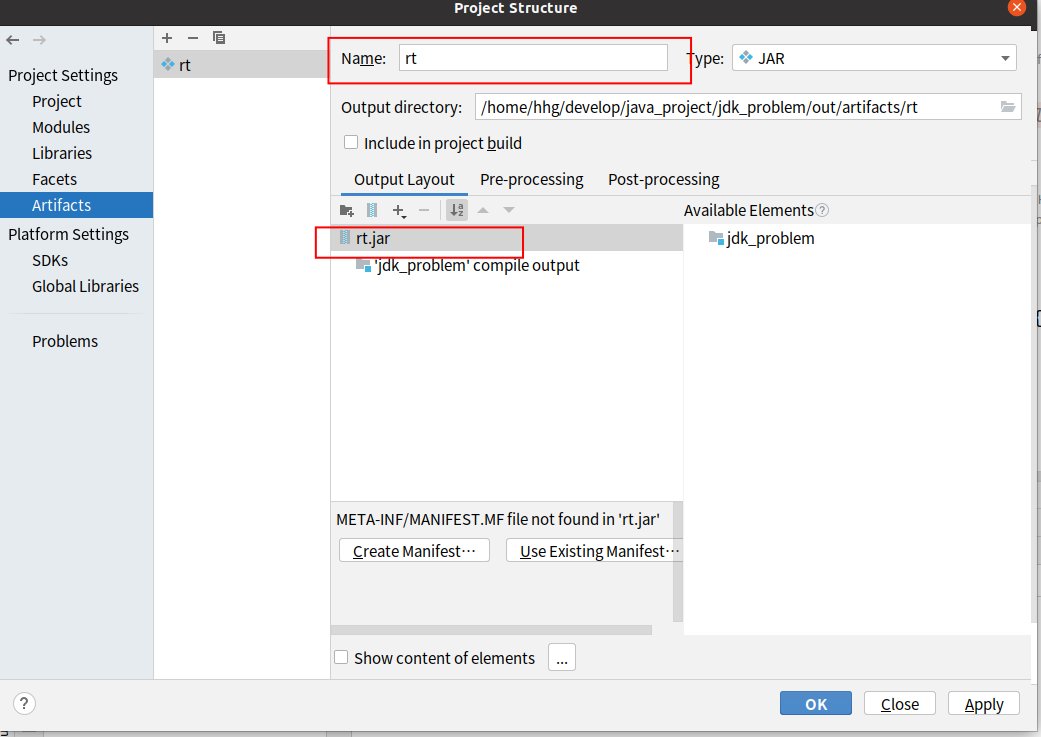
Task: Go forward with the right arrow
Action: pos(39,41)
